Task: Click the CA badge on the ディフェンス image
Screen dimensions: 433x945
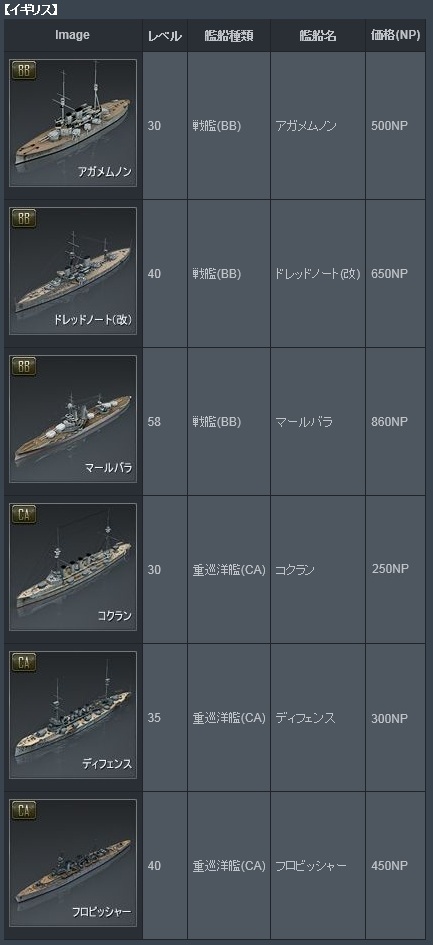Action: click(x=24, y=662)
